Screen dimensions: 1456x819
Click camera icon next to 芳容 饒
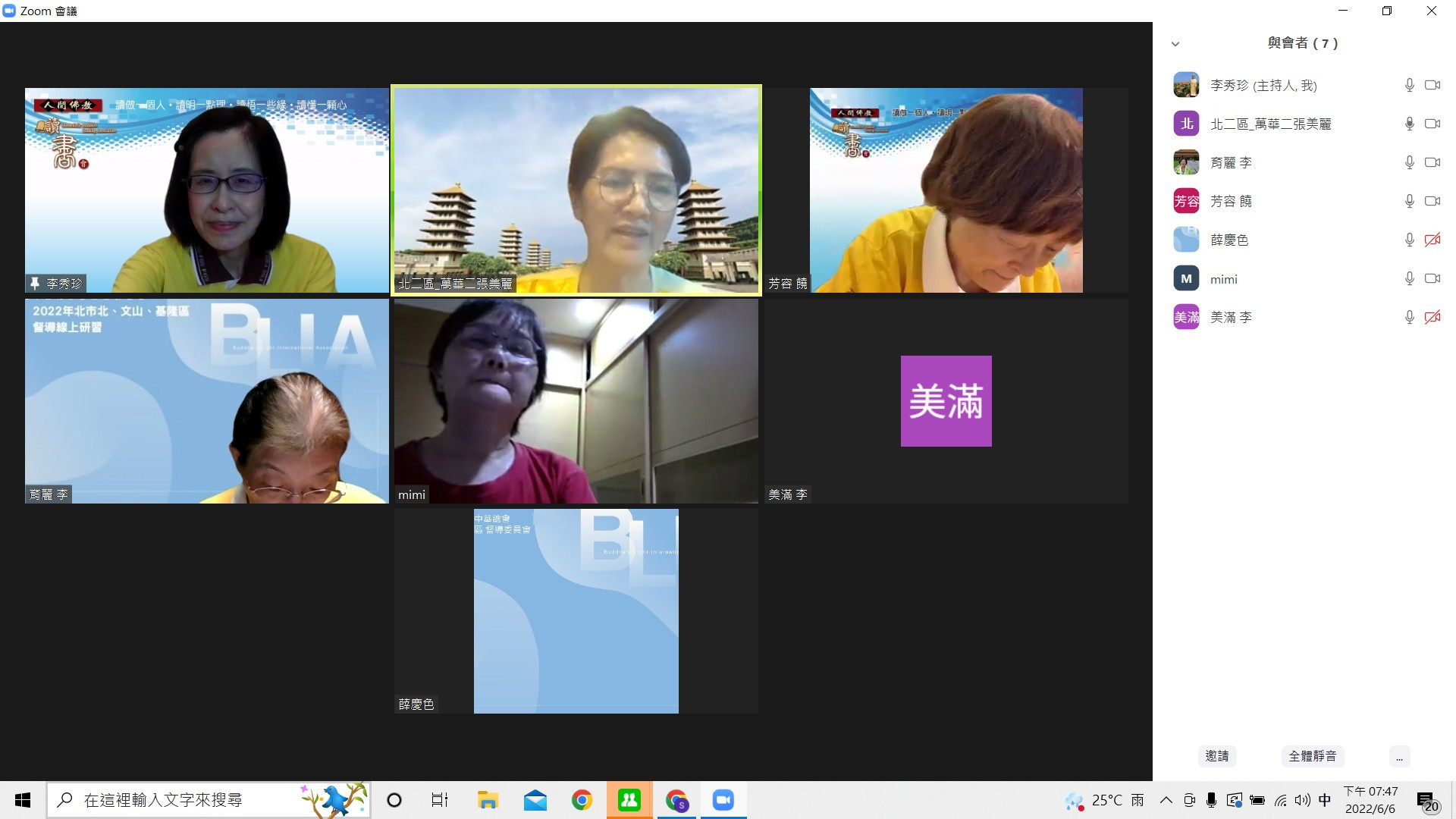click(x=1432, y=201)
